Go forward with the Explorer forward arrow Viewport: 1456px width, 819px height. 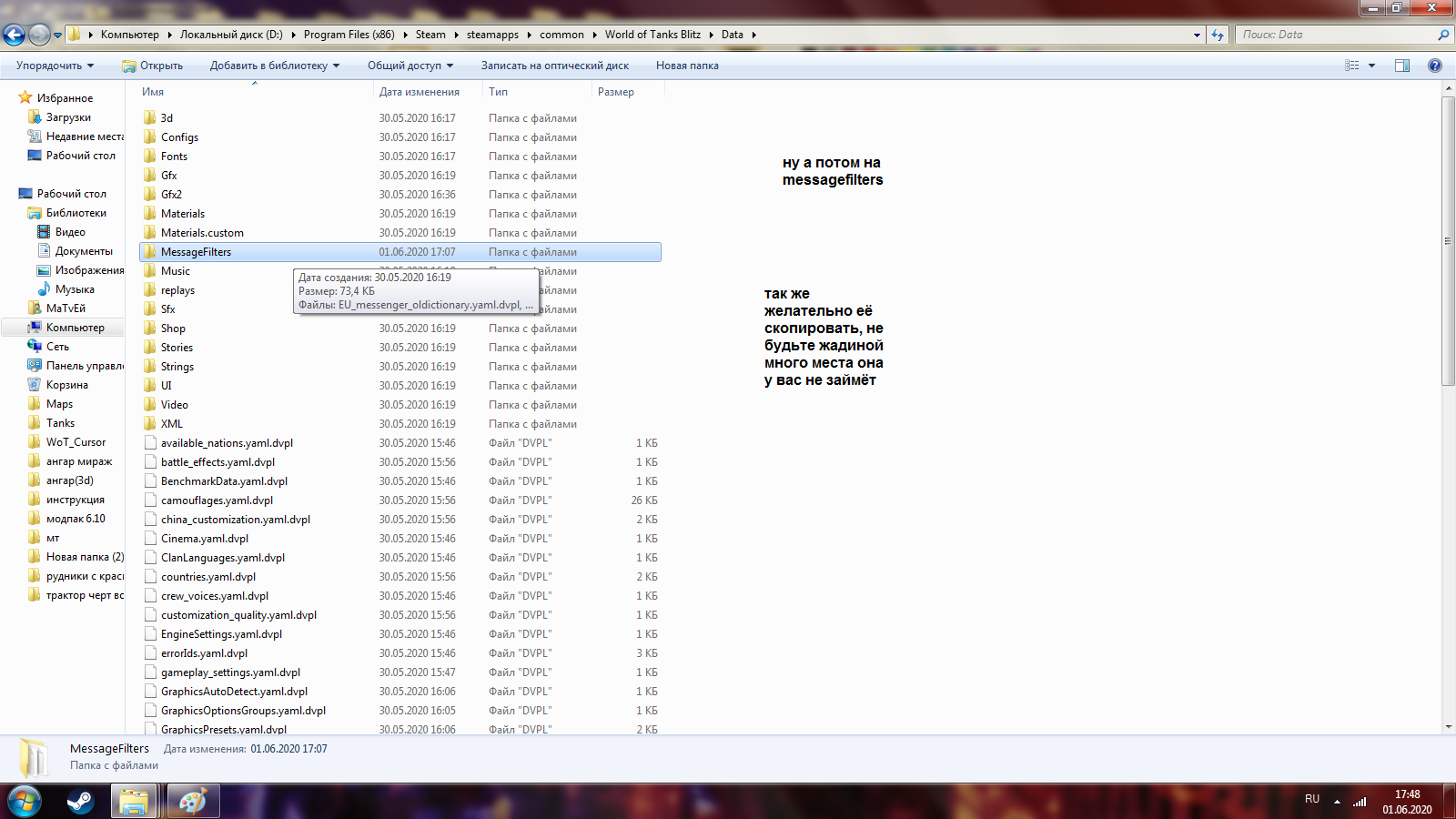coord(39,35)
